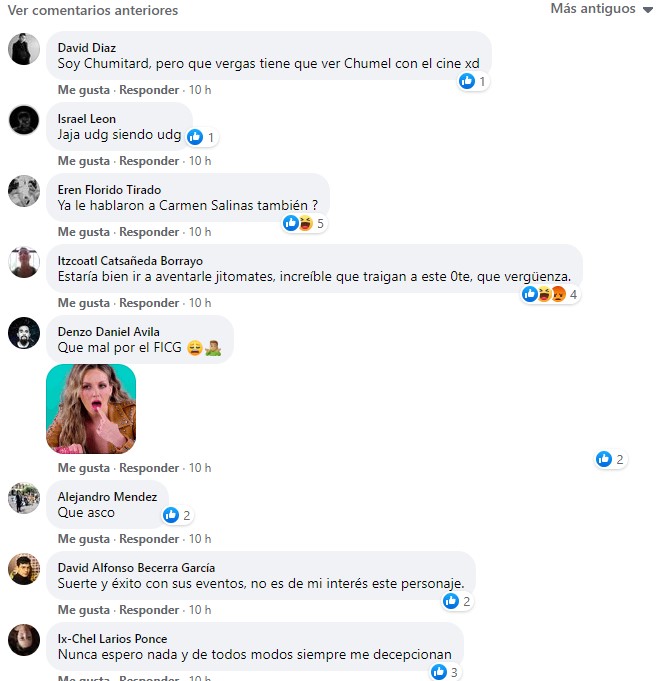
Task: Open David Diaz's profile picture
Action: 24,48
